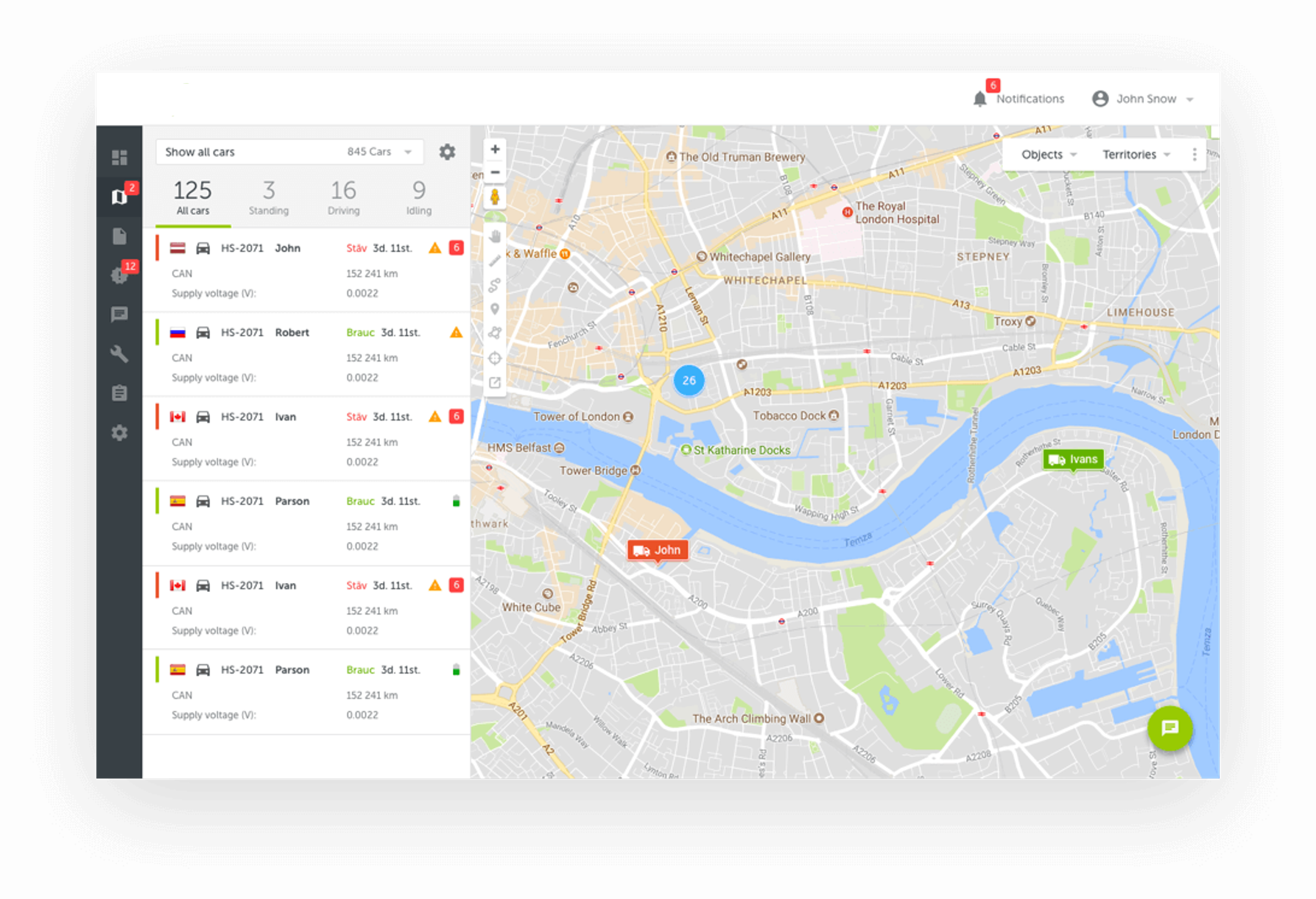Open the wrench maintenance section in sidebar
The width and height of the screenshot is (1316, 899).
click(119, 354)
